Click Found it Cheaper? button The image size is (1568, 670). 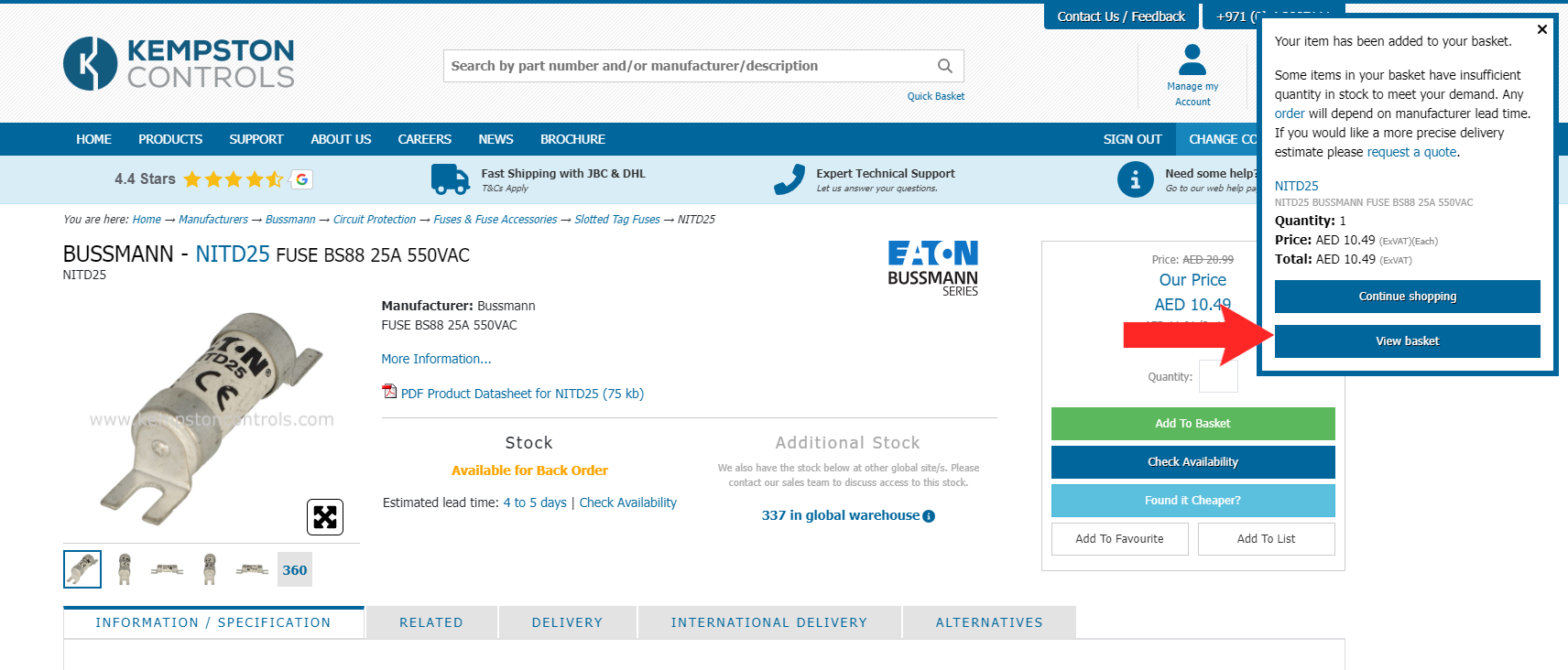click(x=1192, y=501)
